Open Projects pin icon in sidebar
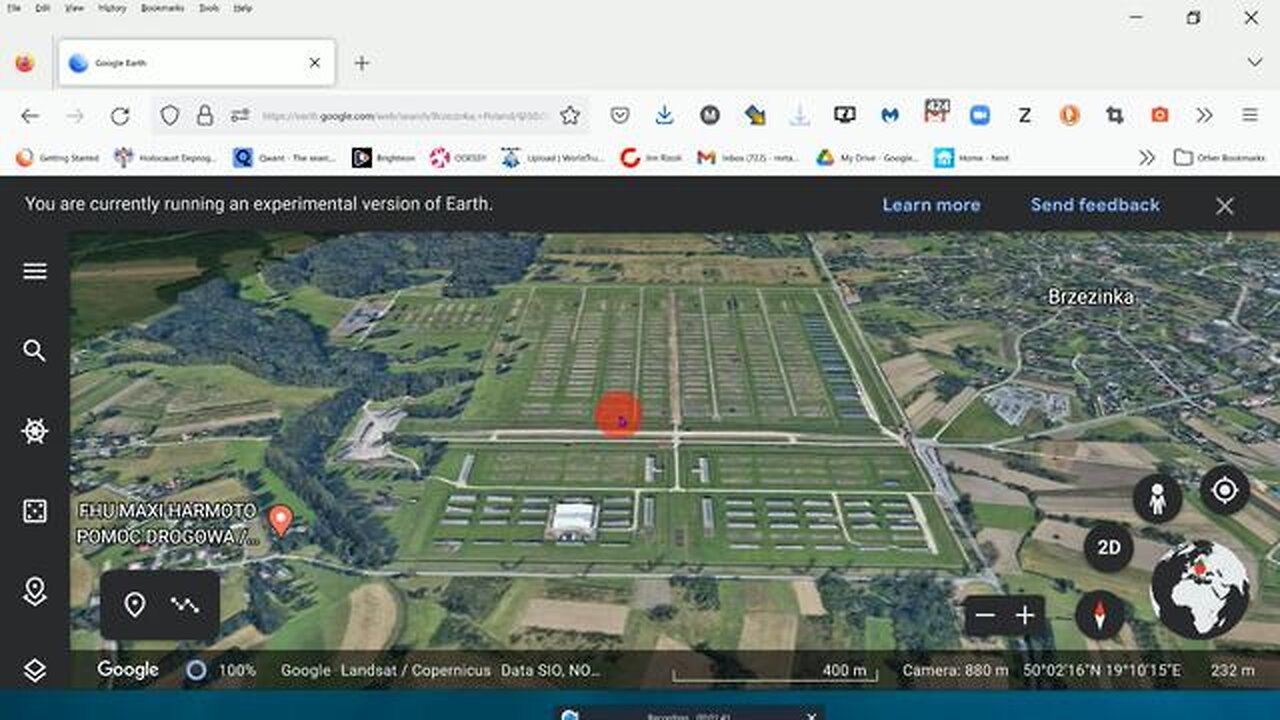Viewport: 1280px width, 720px height. point(35,591)
